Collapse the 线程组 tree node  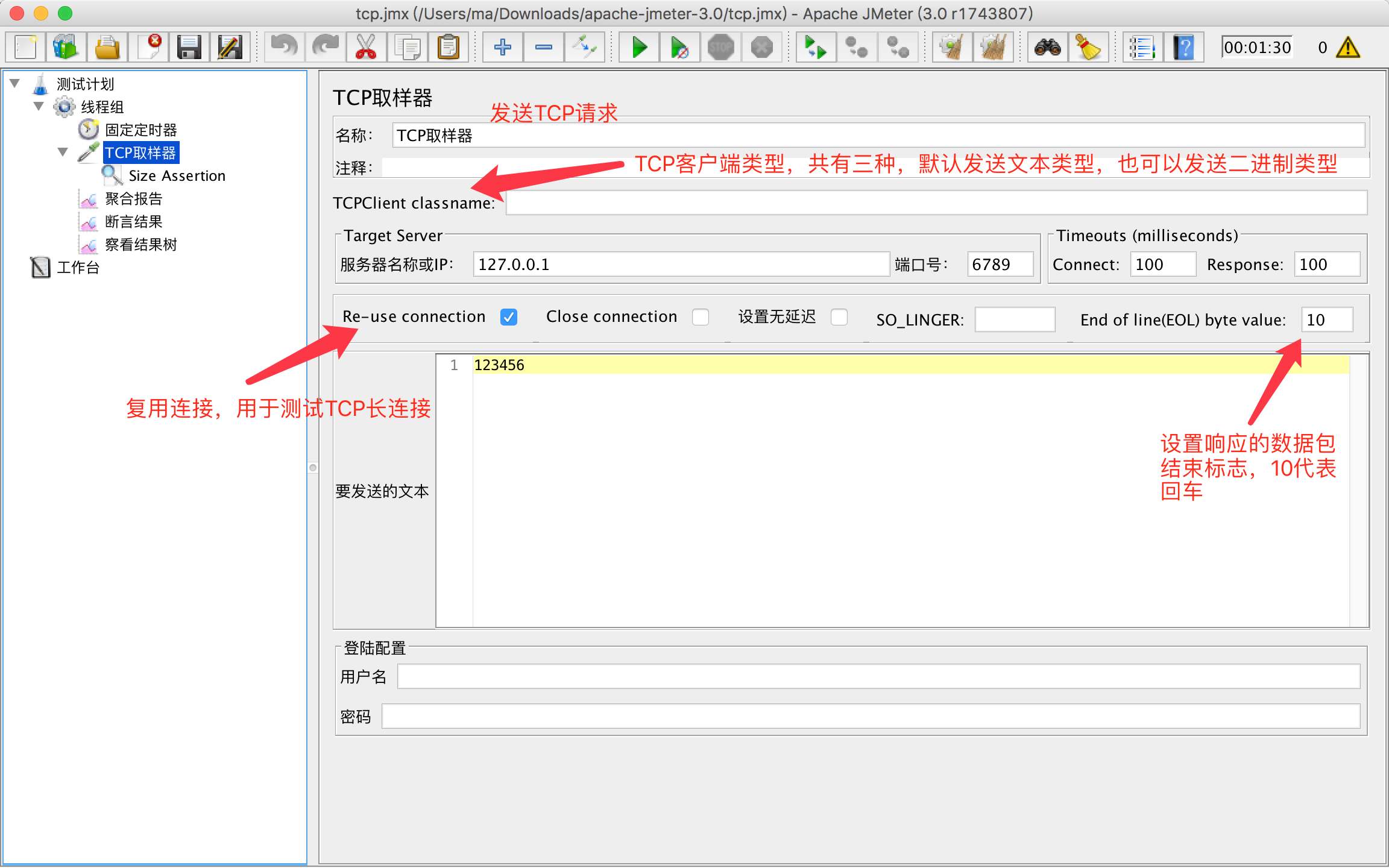(39, 106)
